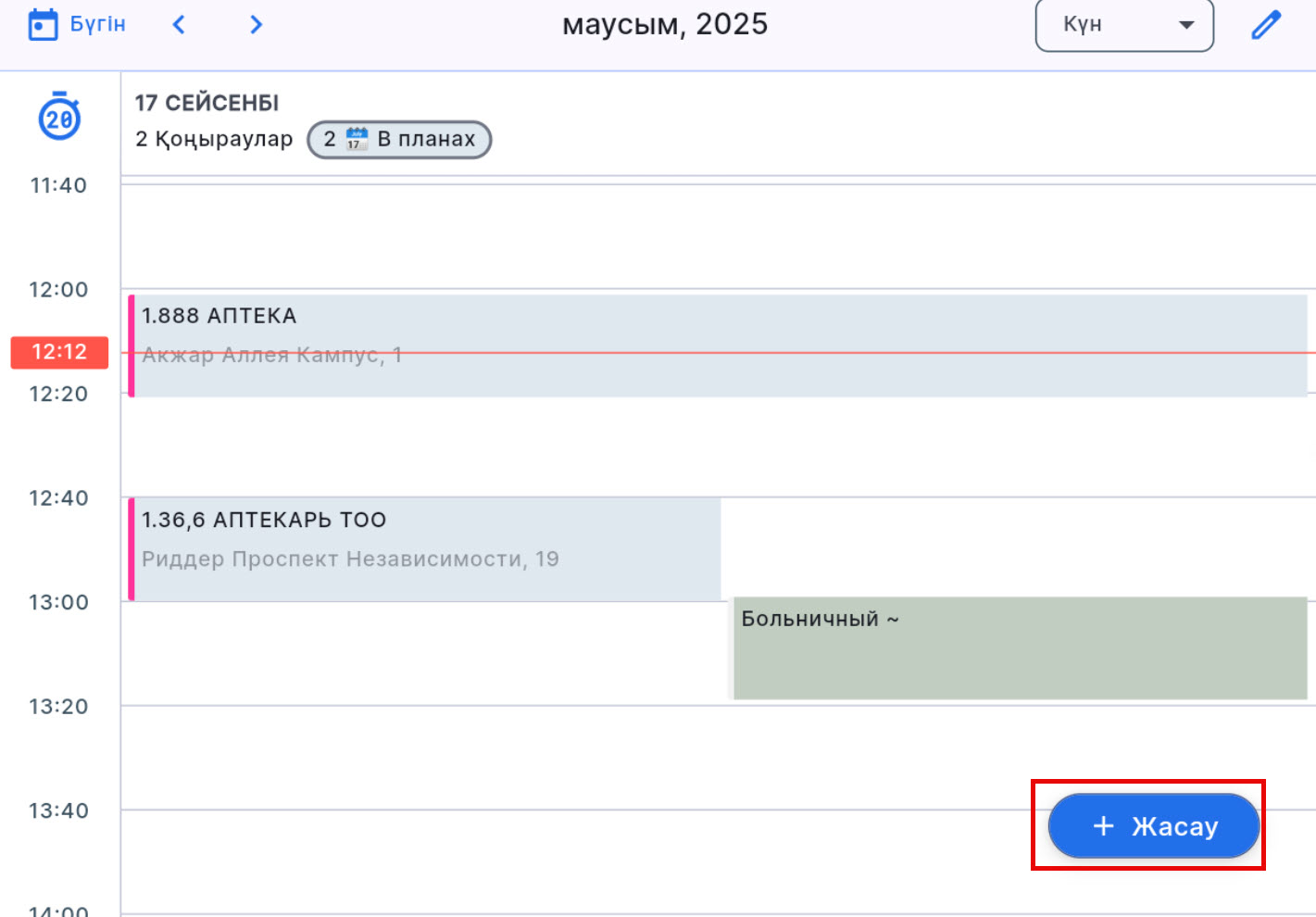Click the 17 СЕЙСЕНБІ day header
Screen dimensions: 1316x917
pos(207,103)
